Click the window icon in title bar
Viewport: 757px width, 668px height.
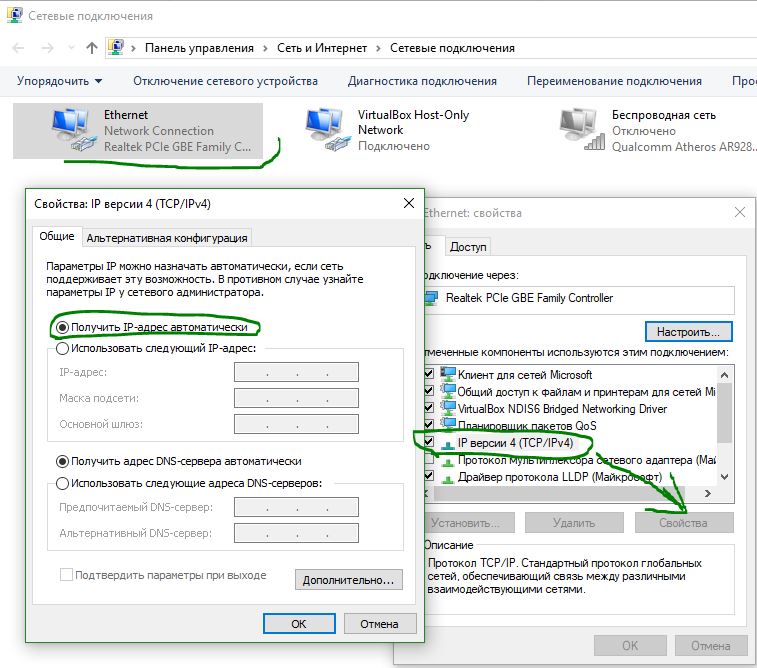point(14,15)
